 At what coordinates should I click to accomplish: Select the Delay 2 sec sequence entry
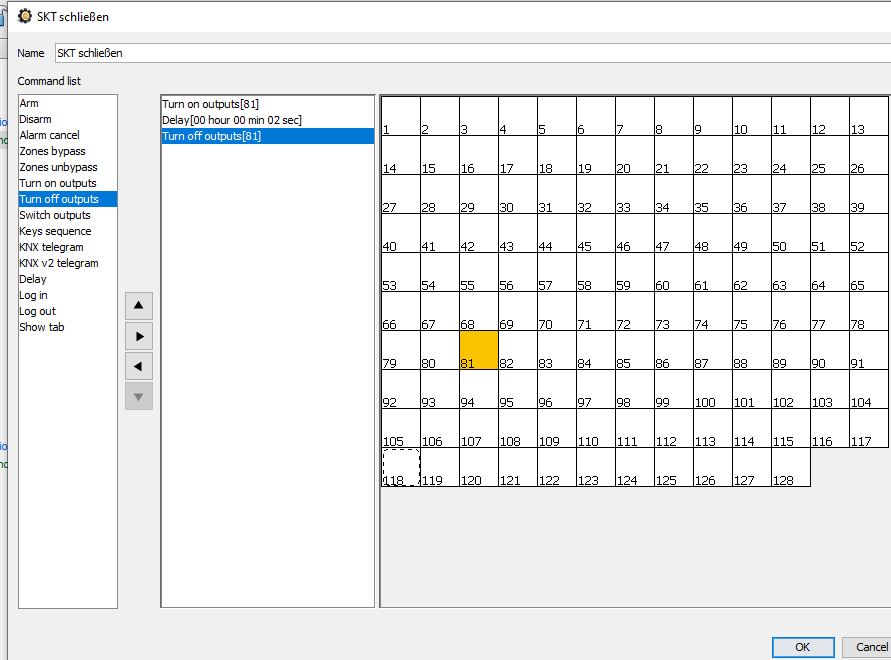point(232,120)
